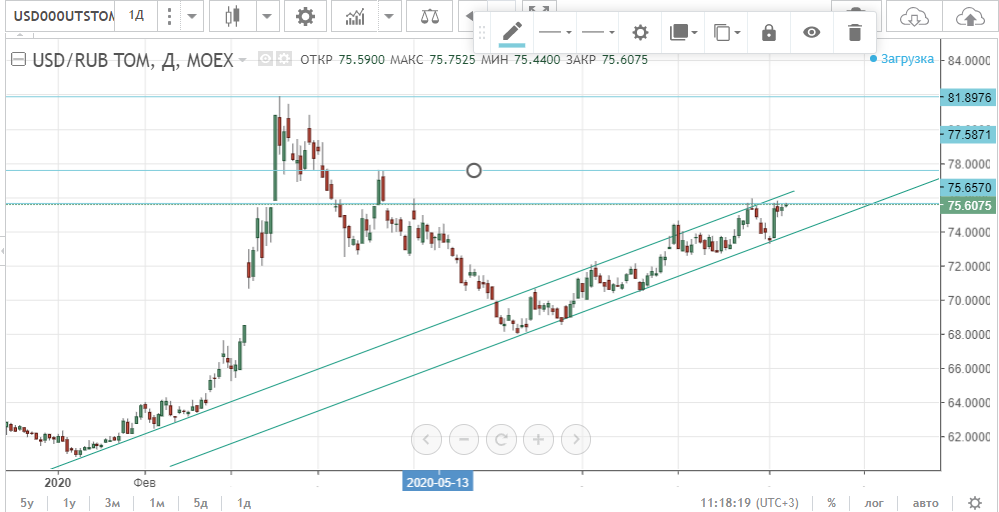Image resolution: width=999 pixels, height=512 pixels.
Task: Open the layers order dropdown
Action: [683, 32]
